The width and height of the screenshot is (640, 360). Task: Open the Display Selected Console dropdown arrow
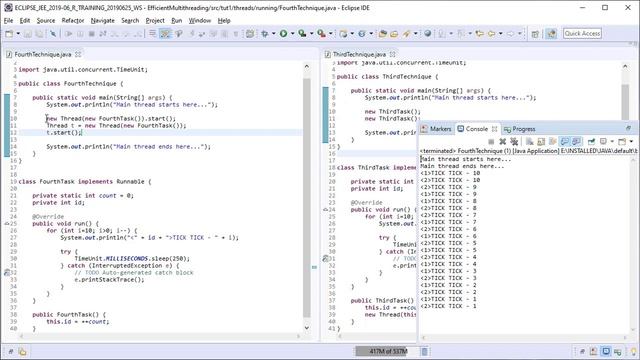612,141
